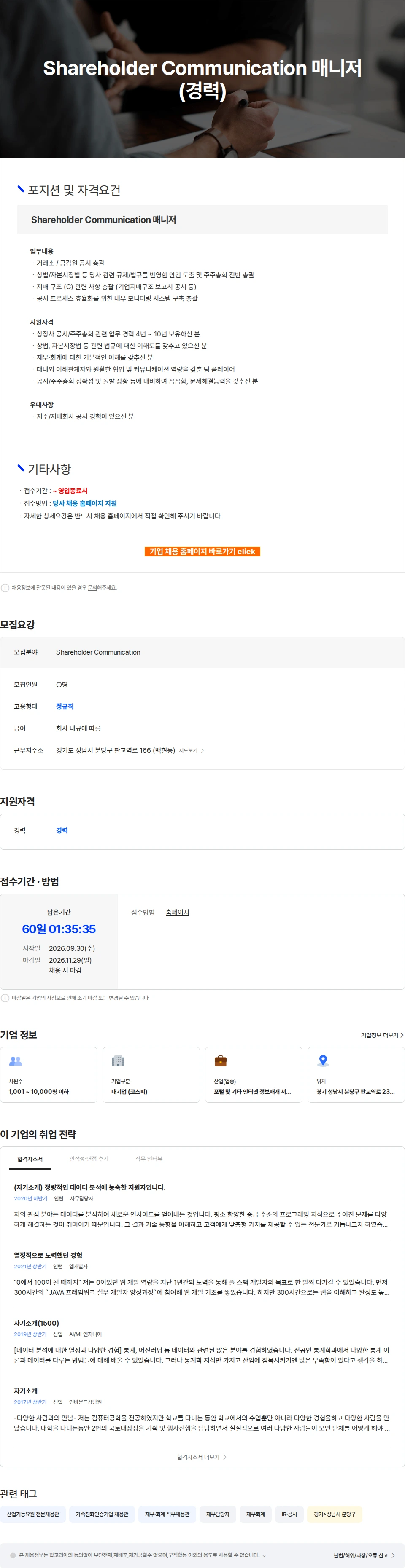
Task: Click the 홈페이지 application method link
Action: click(177, 912)
